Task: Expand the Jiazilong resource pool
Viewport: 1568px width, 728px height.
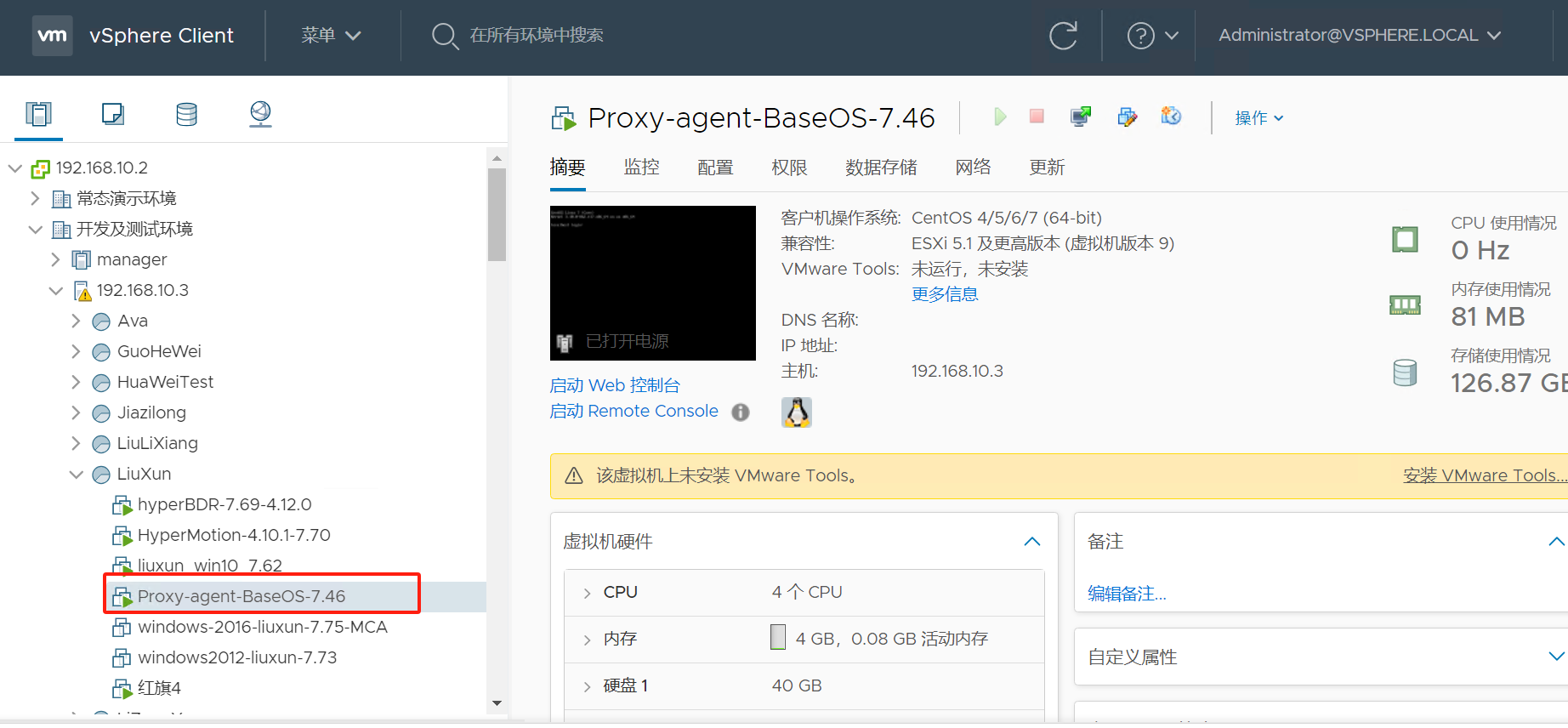Action: point(76,412)
